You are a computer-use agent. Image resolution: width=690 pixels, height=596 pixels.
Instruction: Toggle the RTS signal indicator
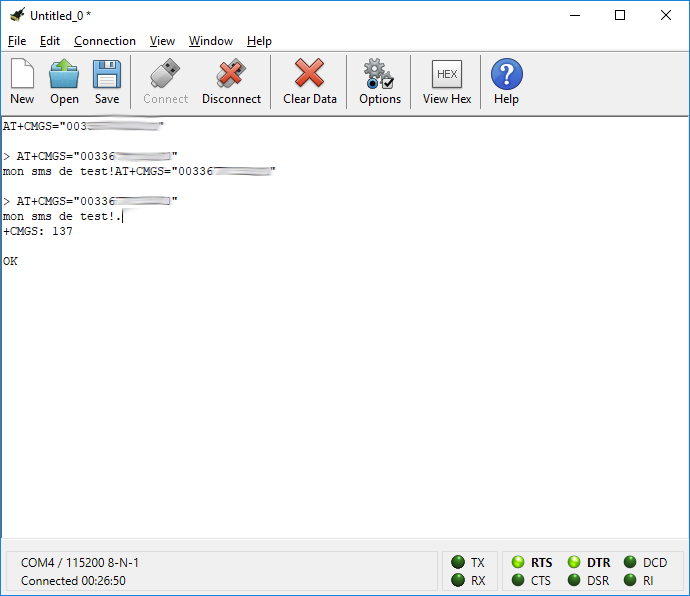click(x=532, y=562)
